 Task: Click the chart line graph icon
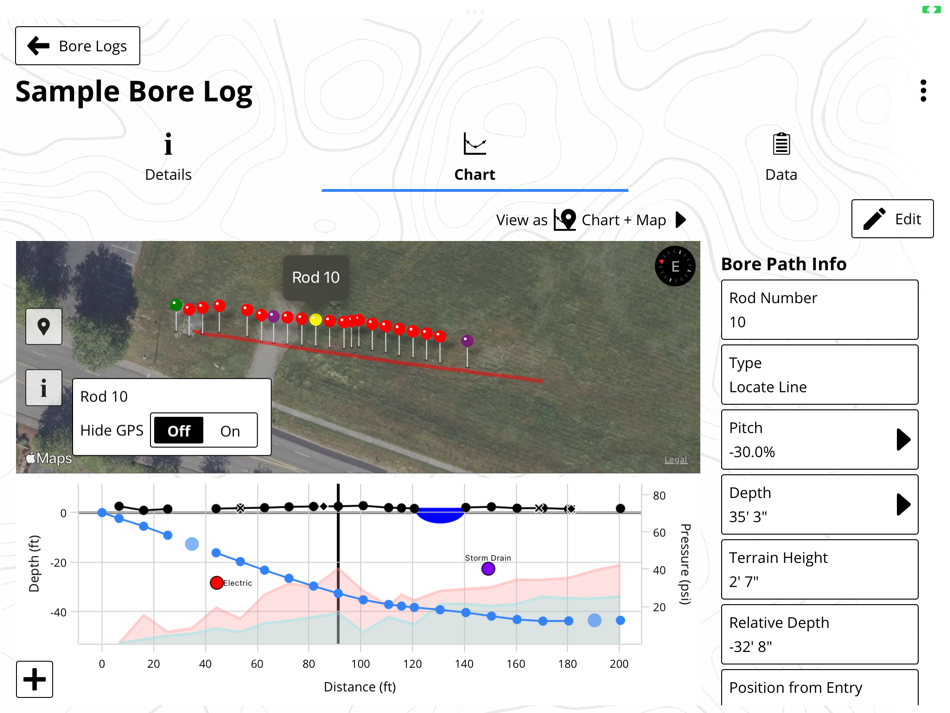(x=474, y=144)
